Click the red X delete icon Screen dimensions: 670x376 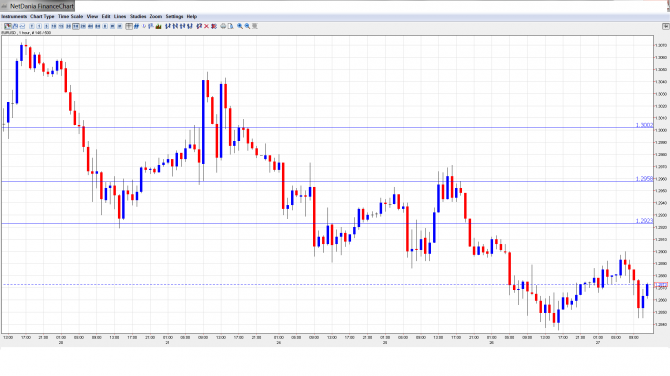pyautogui.click(x=206, y=26)
